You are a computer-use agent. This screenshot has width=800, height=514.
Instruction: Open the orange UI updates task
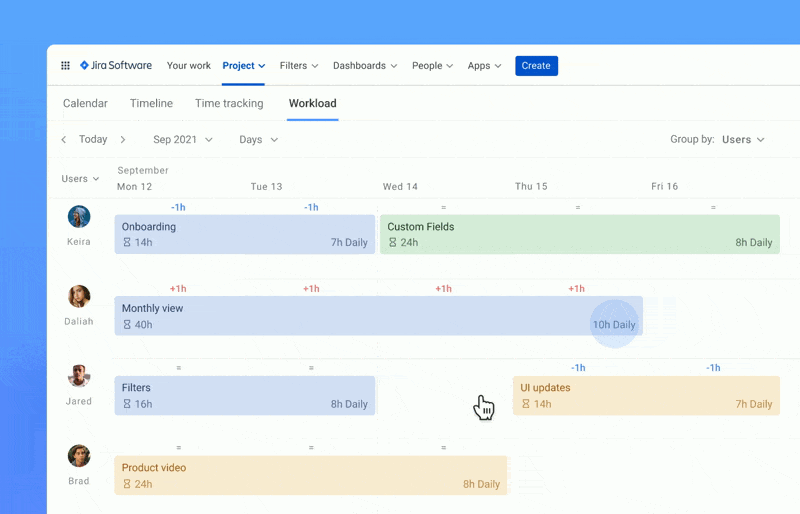[645, 395]
